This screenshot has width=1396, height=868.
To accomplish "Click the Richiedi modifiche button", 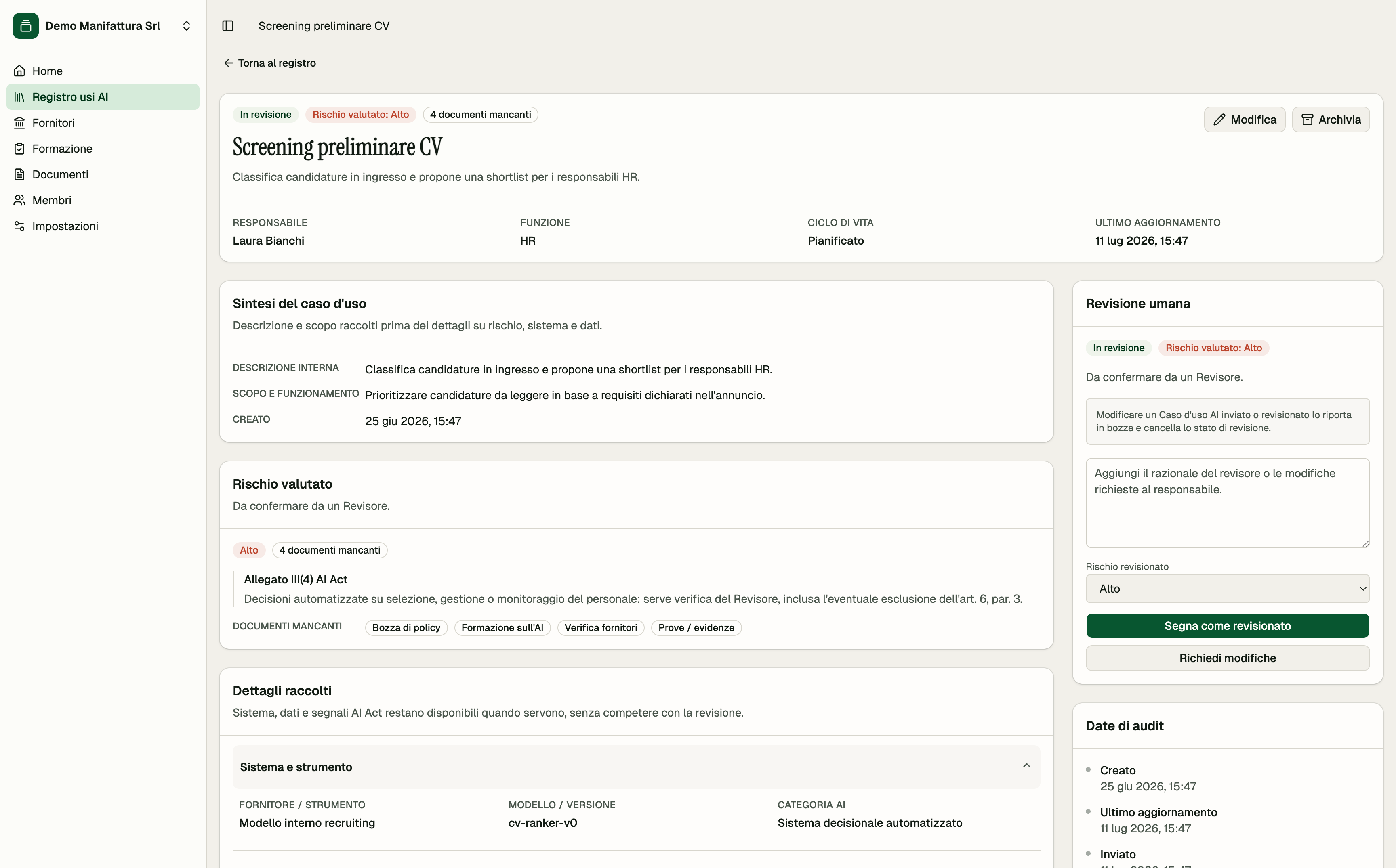I will point(1227,658).
